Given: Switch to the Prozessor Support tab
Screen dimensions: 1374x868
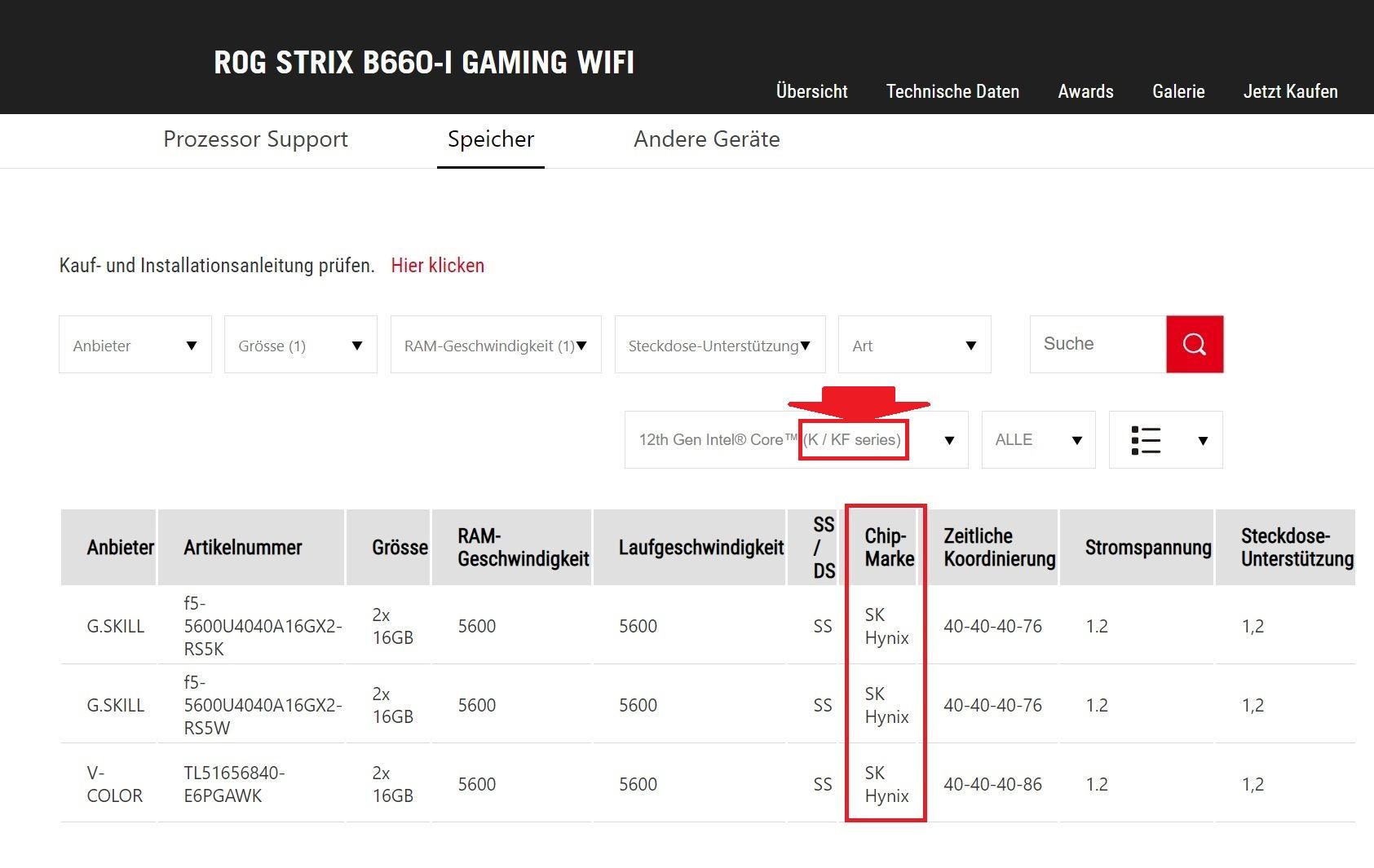Looking at the screenshot, I should 255,139.
